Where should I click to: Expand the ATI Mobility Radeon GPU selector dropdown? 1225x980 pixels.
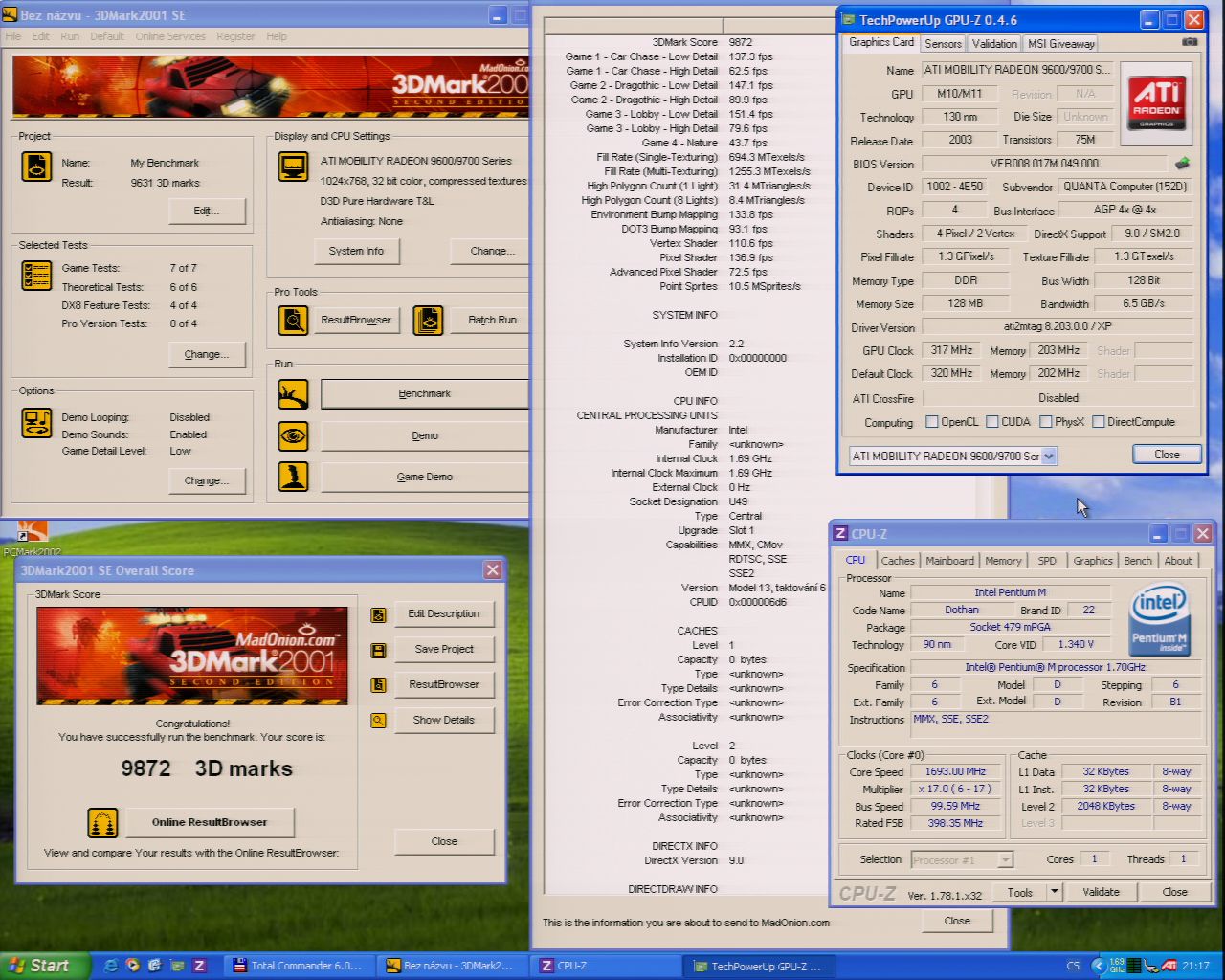pos(1049,457)
